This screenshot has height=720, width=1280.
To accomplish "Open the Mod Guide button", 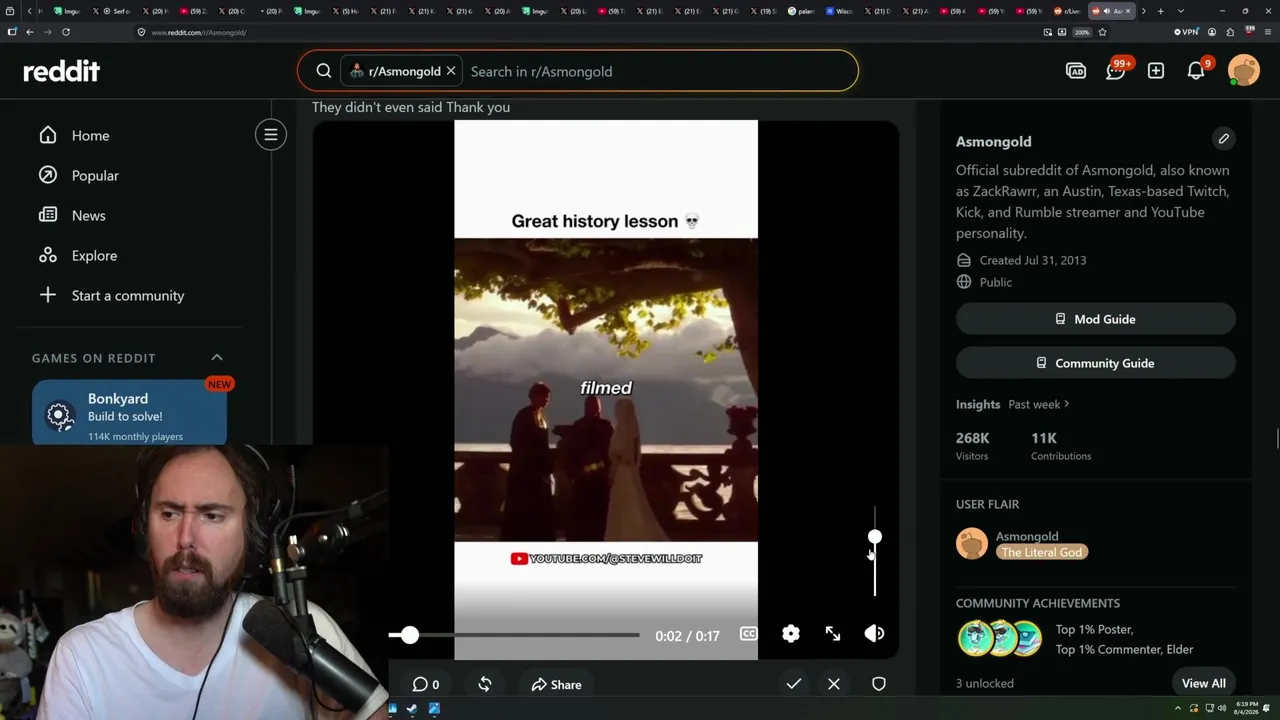I will (1096, 319).
